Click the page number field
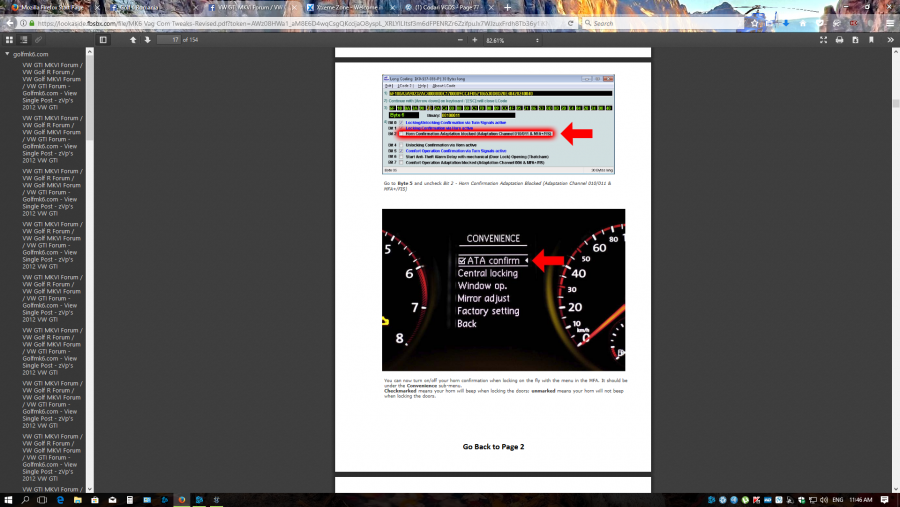Viewport: 900px width, 507px height. click(x=169, y=40)
